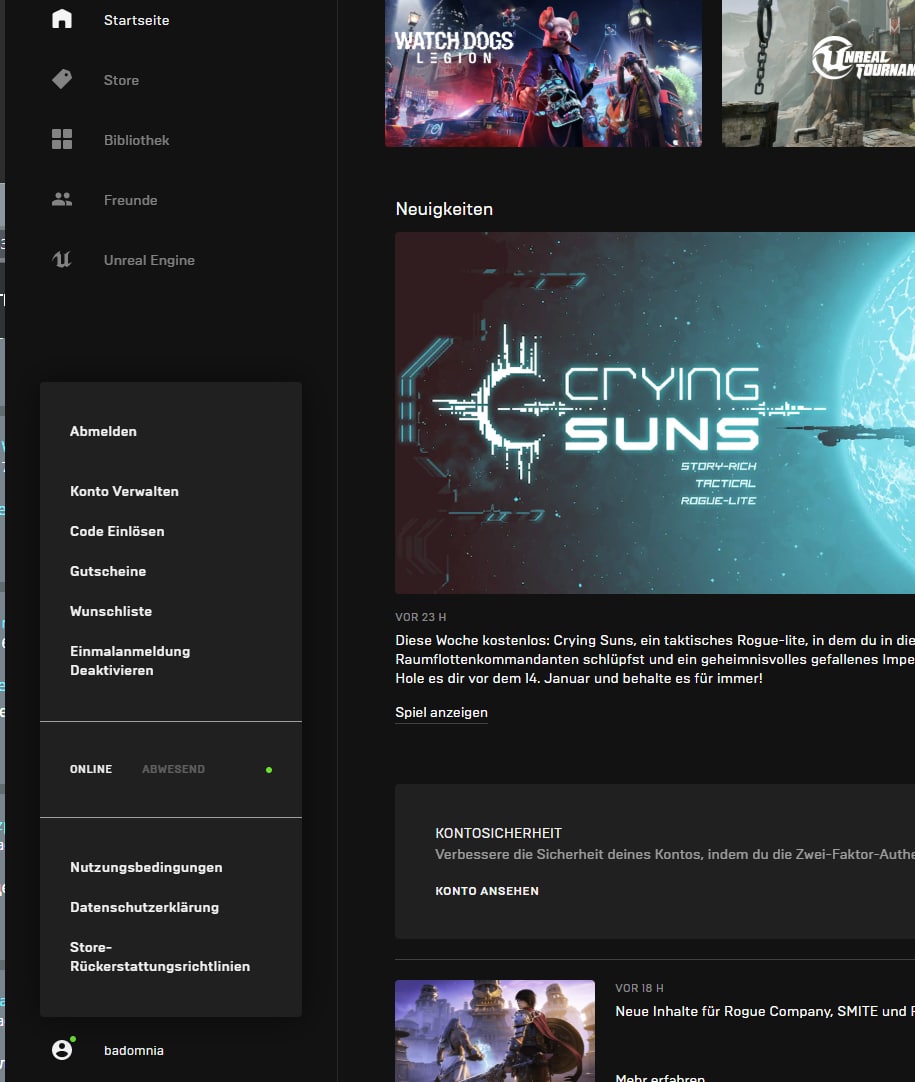Set status to Online
The image size is (915, 1082).
91,769
